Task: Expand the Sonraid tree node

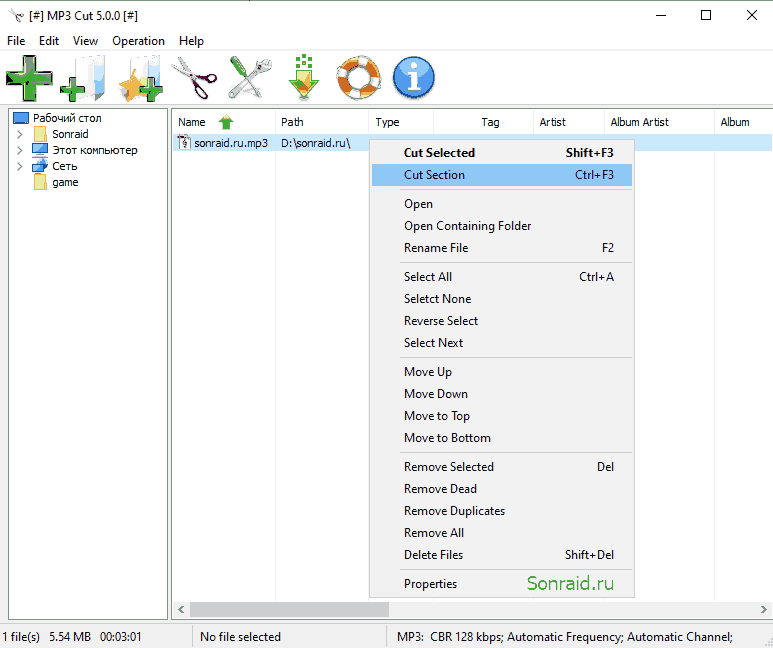Action: point(20,134)
